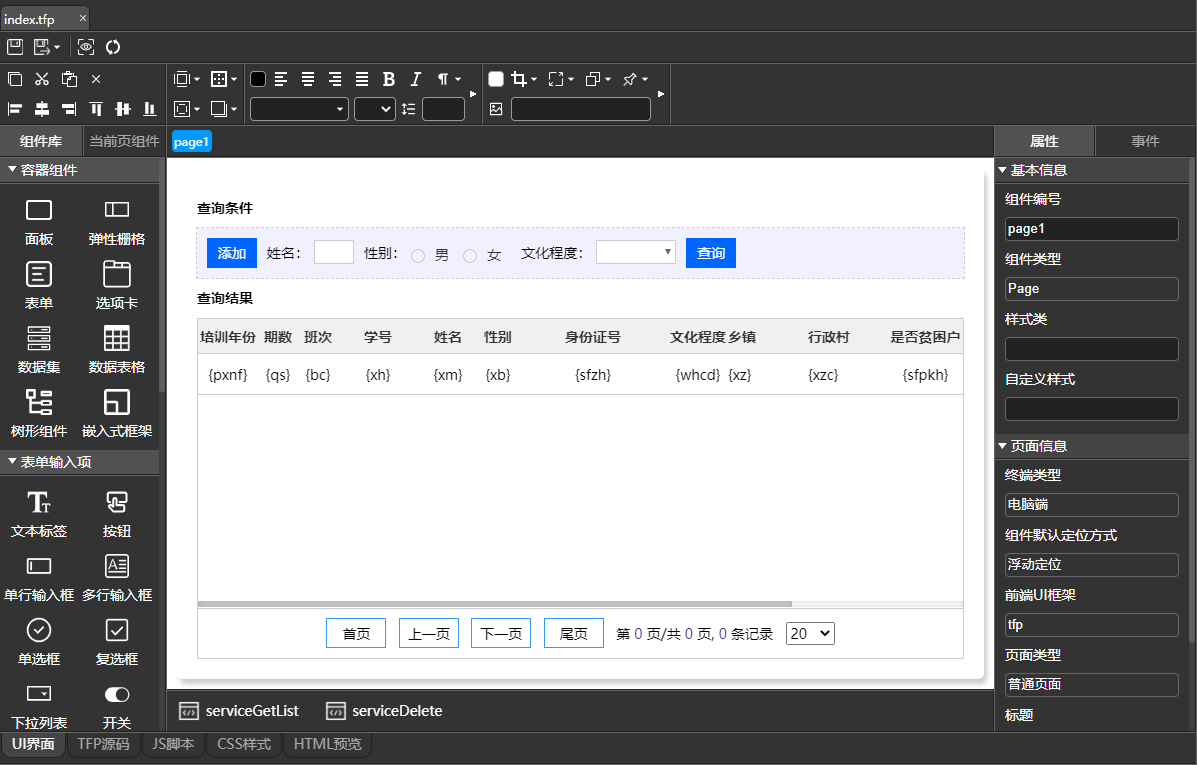This screenshot has width=1197, height=765.
Task: Click the refresh icon in top toolbar
Action: [x=113, y=47]
